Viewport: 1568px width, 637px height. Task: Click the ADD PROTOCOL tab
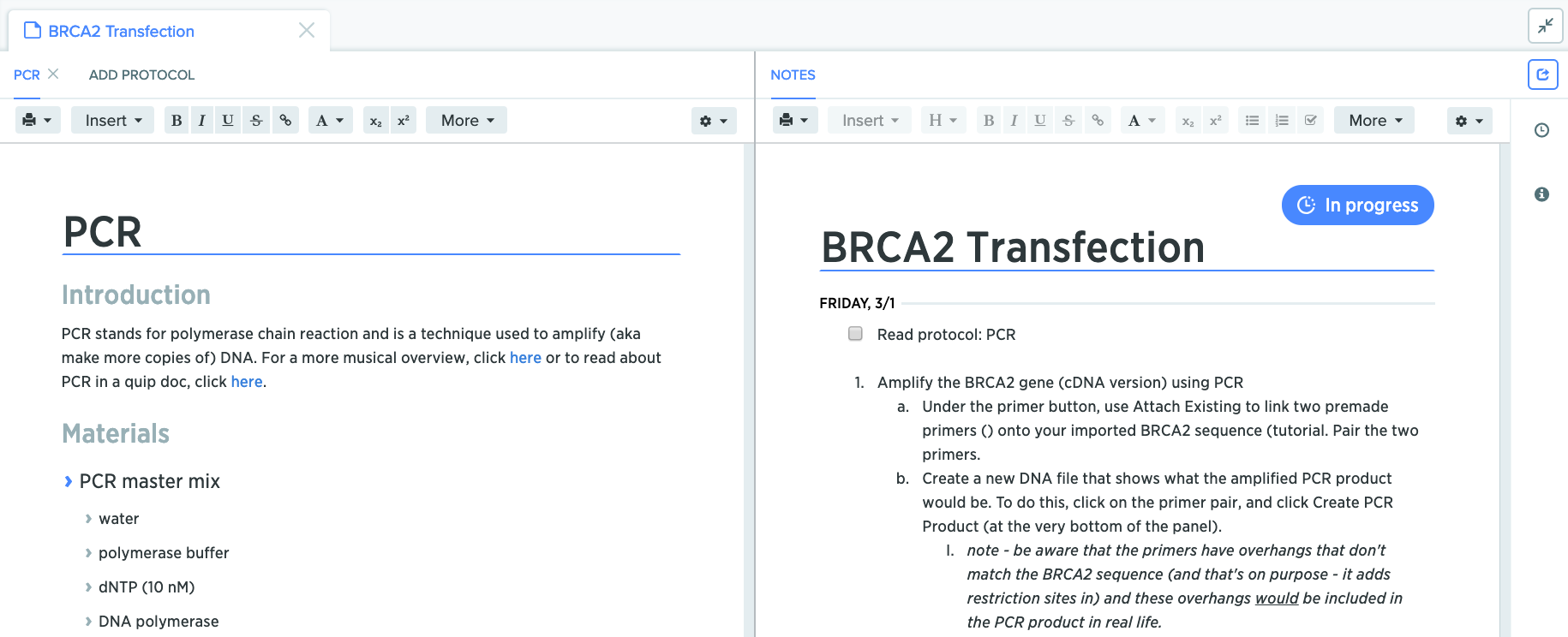pos(141,75)
